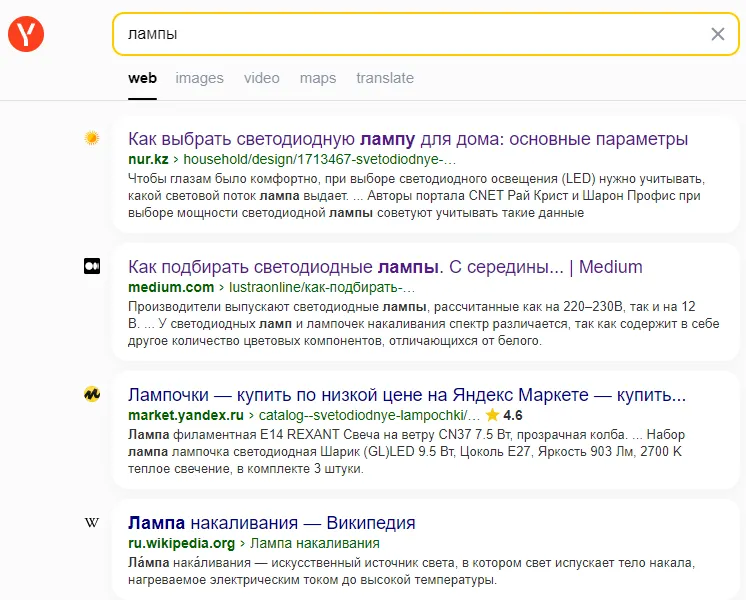Open the maps tab
The image size is (746, 600).
click(x=318, y=78)
